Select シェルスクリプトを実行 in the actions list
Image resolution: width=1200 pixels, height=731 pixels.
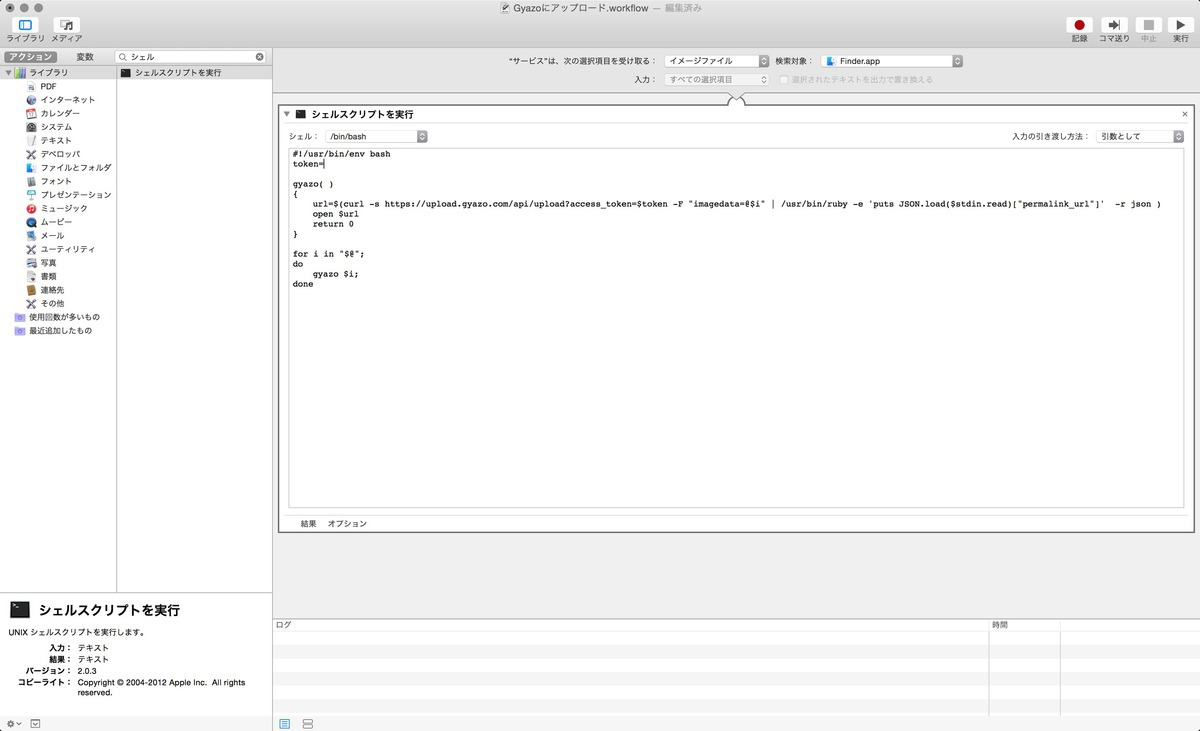(x=194, y=73)
